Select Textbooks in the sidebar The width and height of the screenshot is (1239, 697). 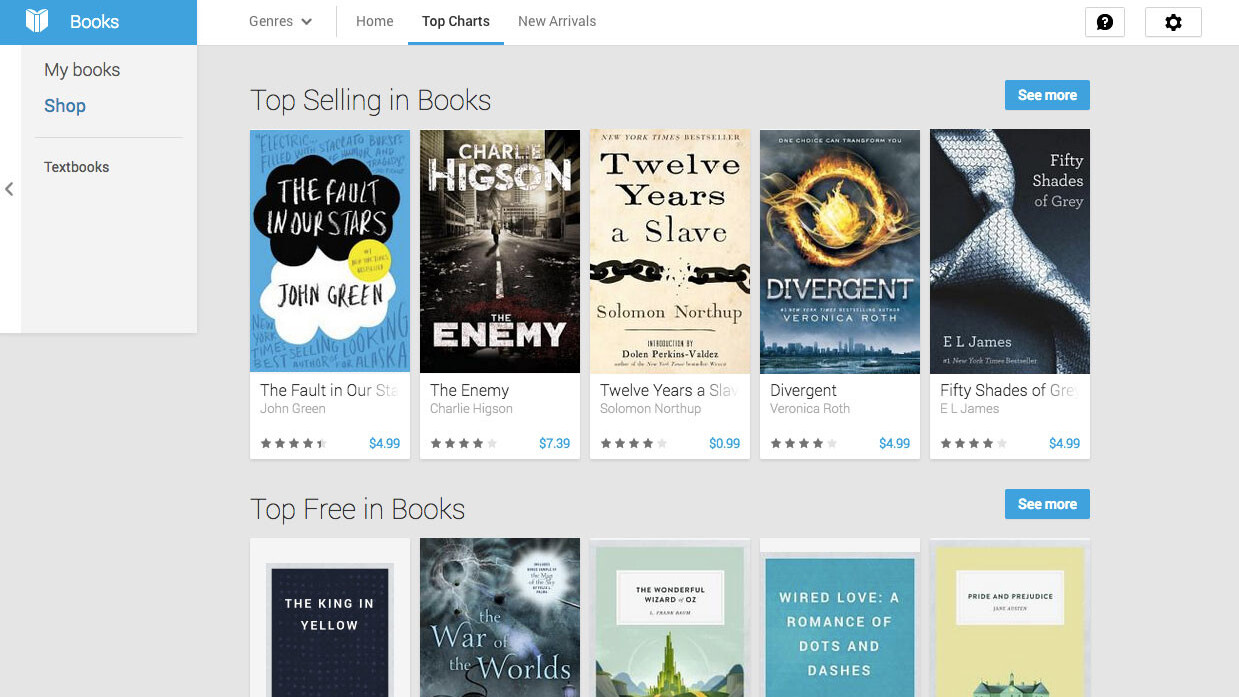[x=77, y=167]
